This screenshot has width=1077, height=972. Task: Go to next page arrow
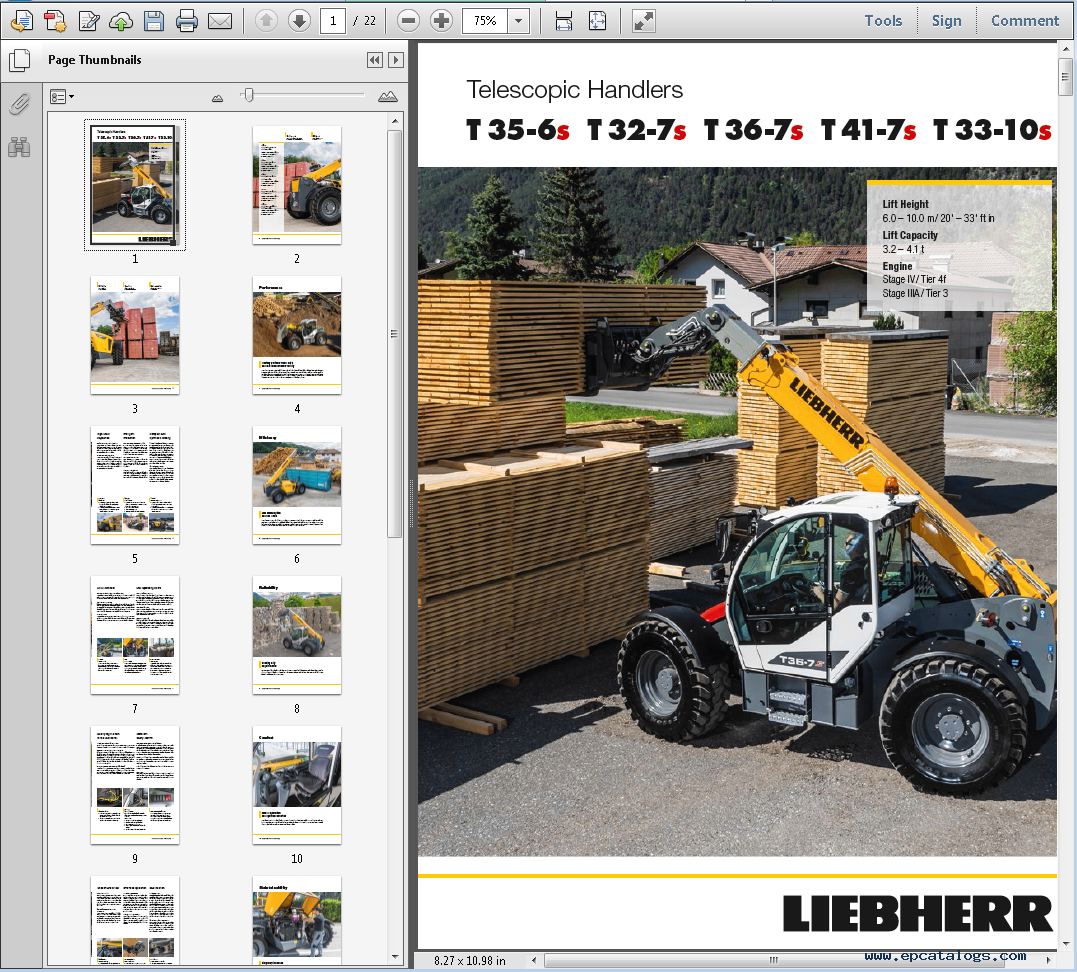click(299, 21)
